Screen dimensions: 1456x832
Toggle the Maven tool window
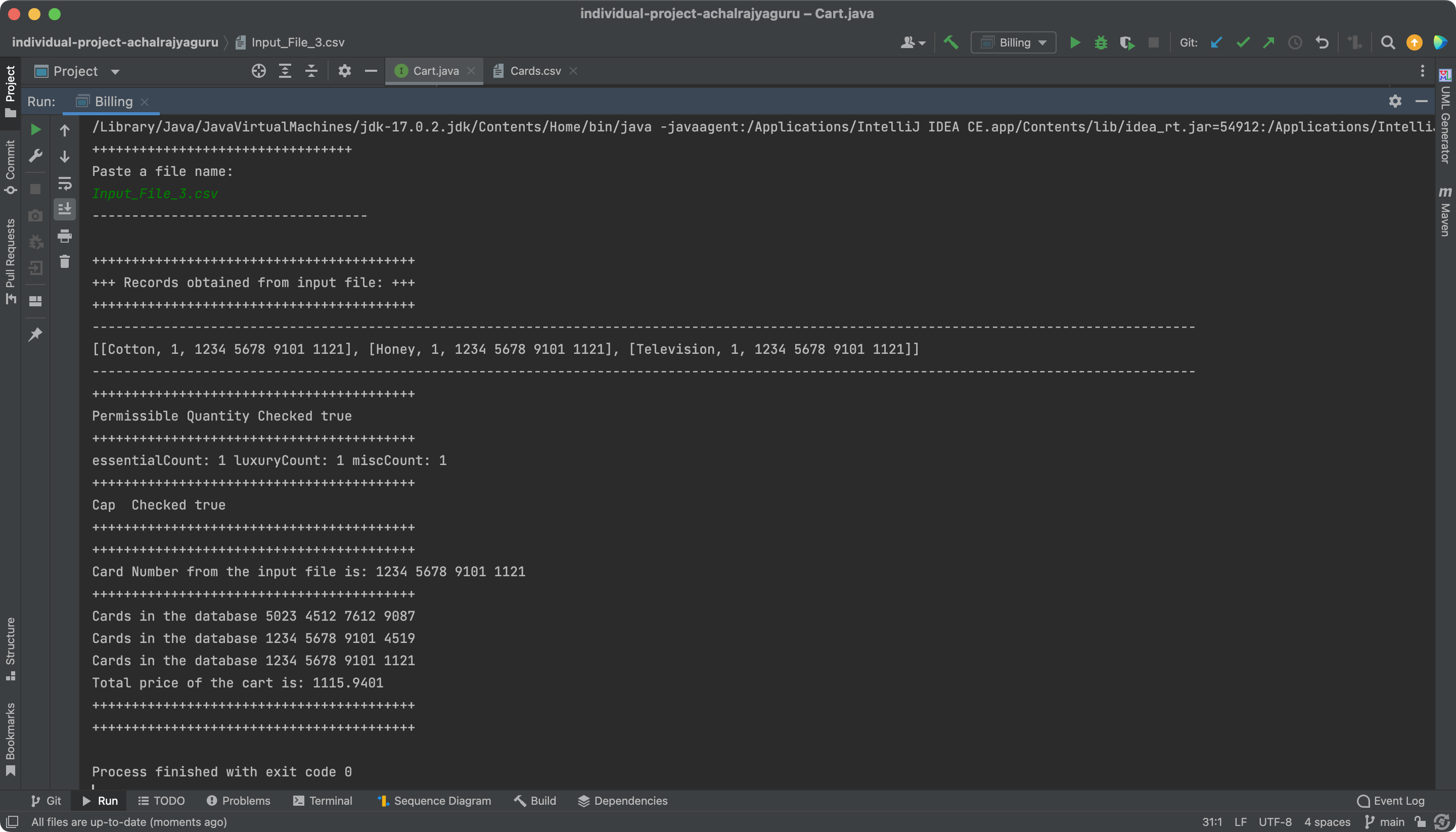[x=1445, y=211]
